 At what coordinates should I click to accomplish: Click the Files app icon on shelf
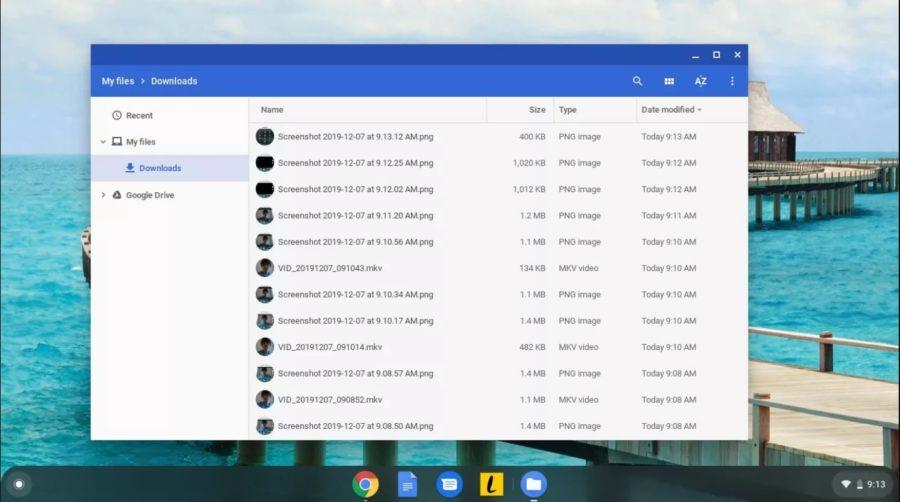(533, 484)
